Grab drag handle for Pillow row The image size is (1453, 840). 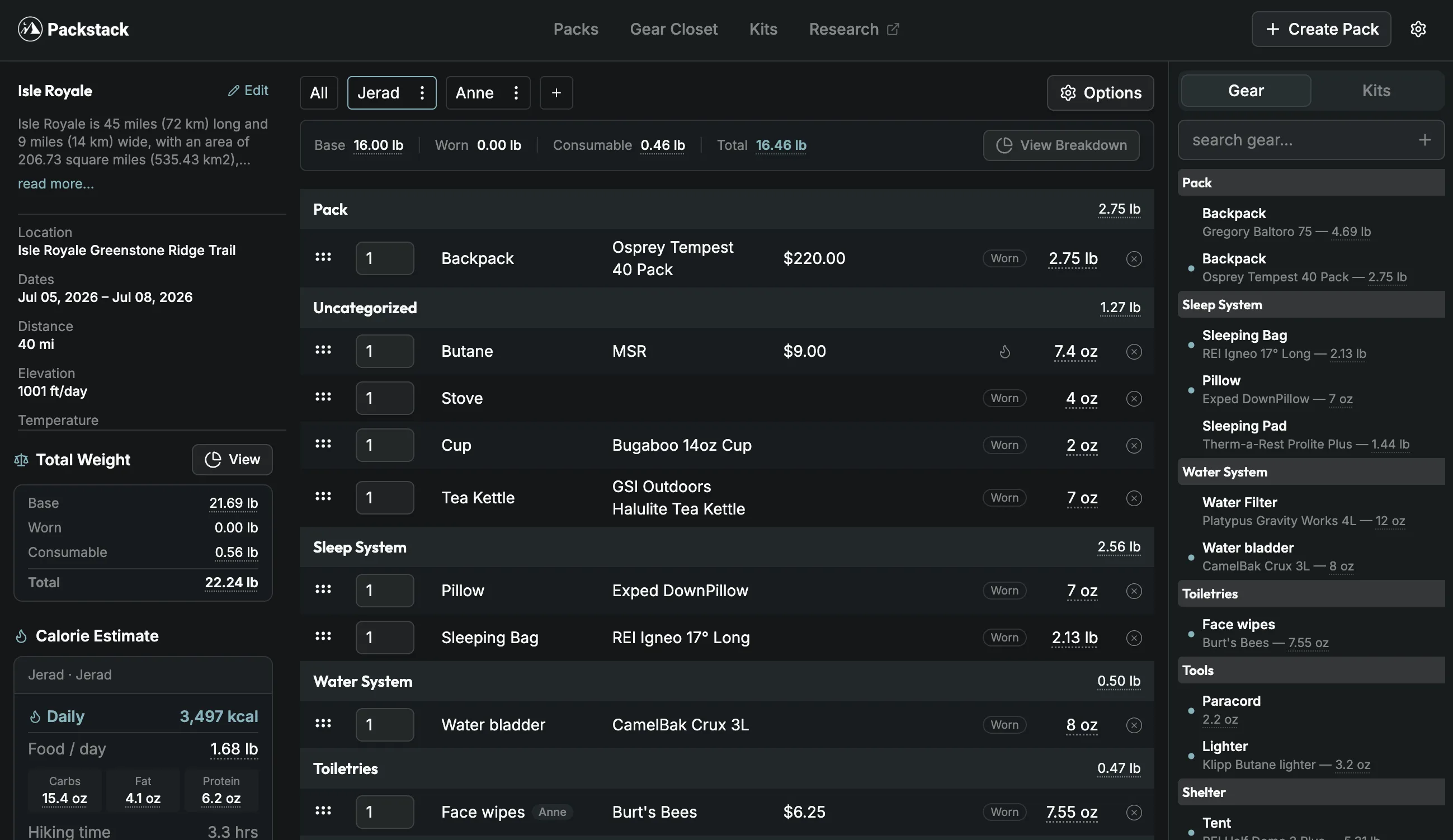point(323,589)
